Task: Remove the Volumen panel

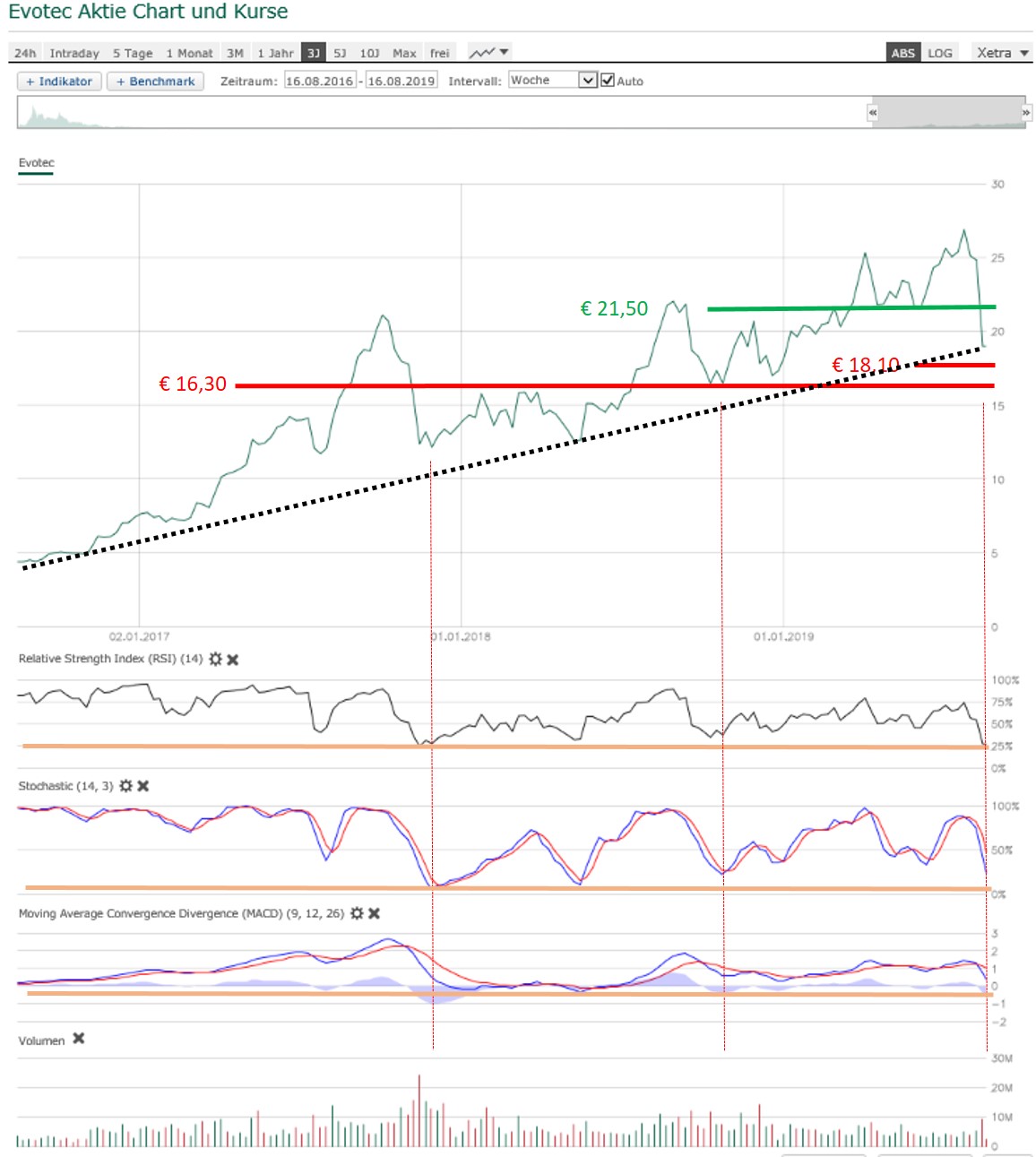Action: [x=79, y=1039]
